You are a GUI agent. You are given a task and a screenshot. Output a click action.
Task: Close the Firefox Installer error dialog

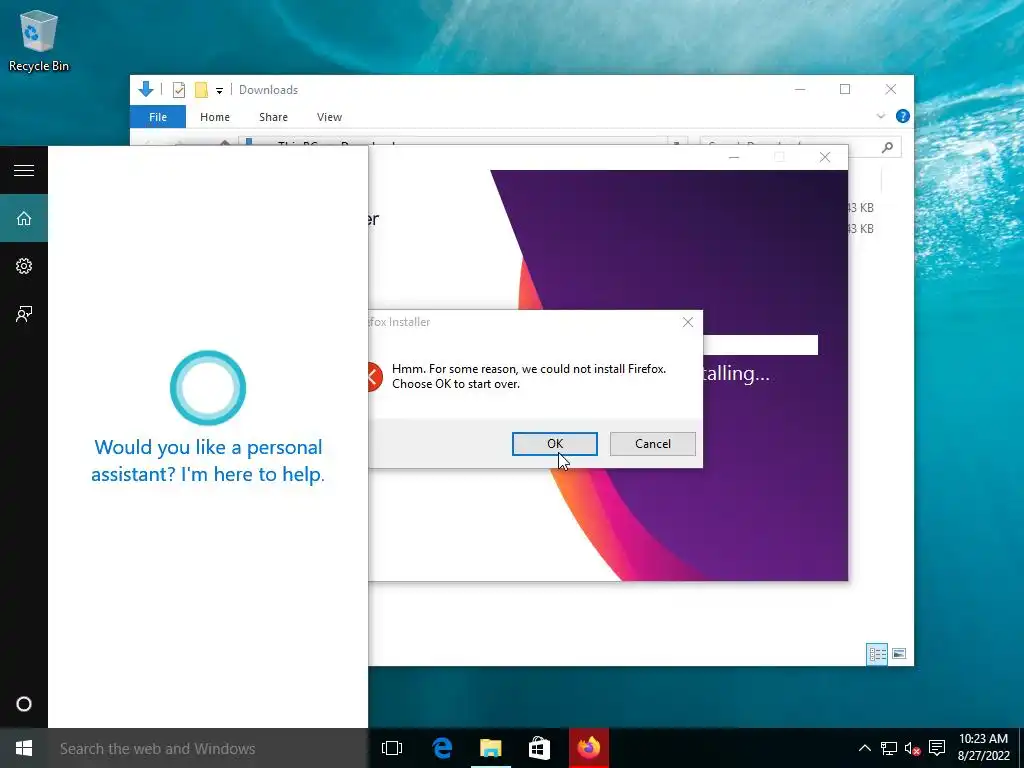(688, 322)
